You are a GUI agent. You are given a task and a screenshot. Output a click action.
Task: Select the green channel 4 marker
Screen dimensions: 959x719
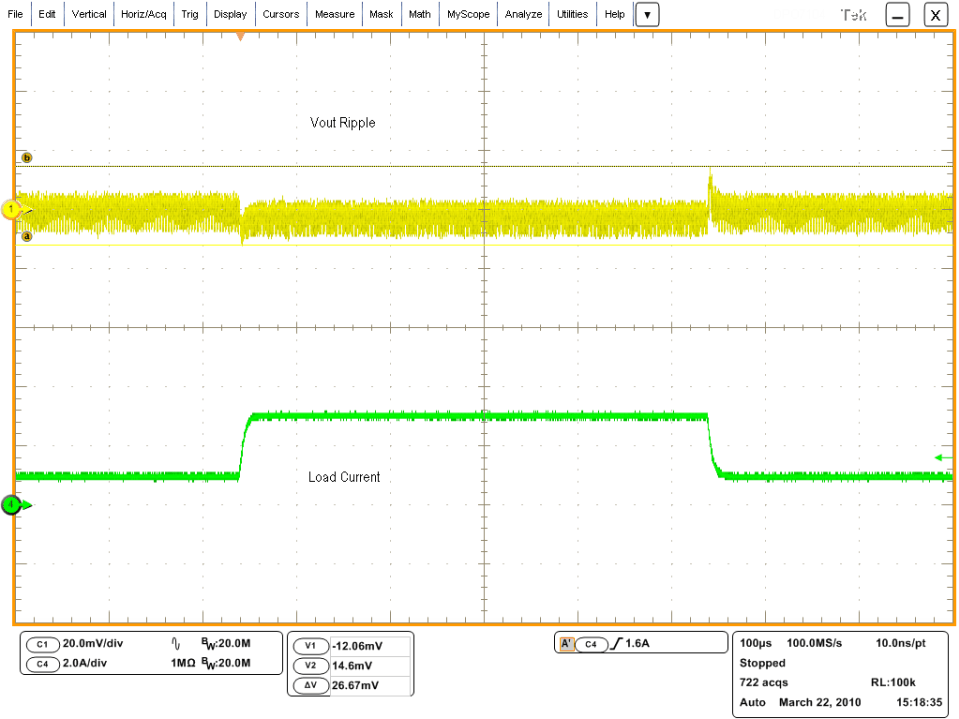pyautogui.click(x=10, y=505)
